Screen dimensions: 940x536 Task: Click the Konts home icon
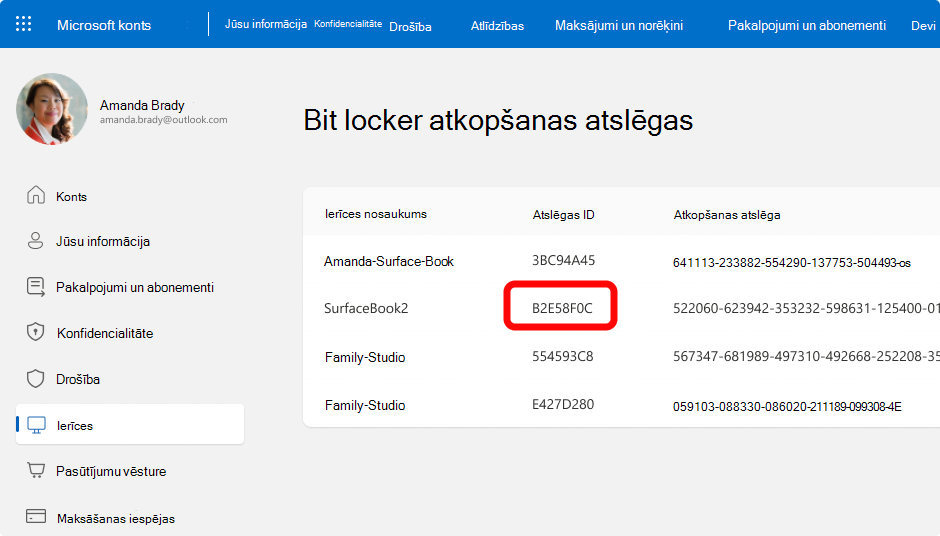36,195
